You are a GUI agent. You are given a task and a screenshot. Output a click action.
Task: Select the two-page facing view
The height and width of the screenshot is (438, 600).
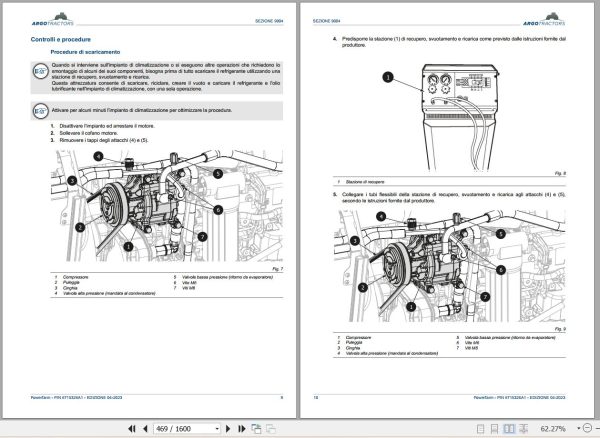pyautogui.click(x=509, y=429)
